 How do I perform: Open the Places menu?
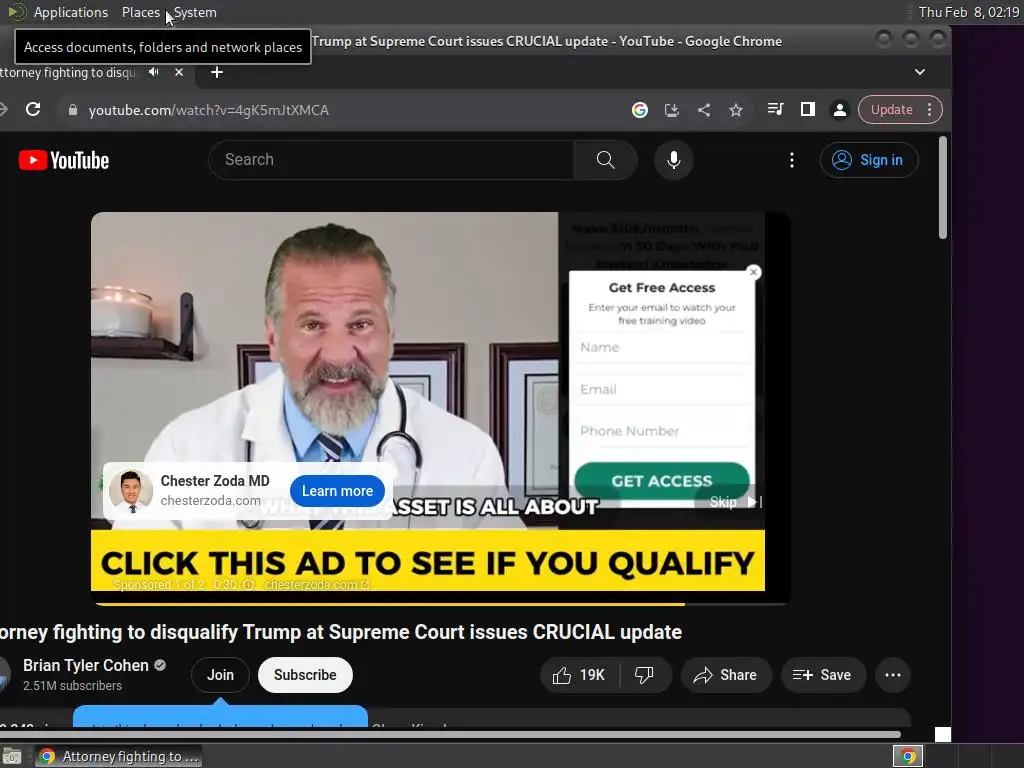[x=140, y=12]
